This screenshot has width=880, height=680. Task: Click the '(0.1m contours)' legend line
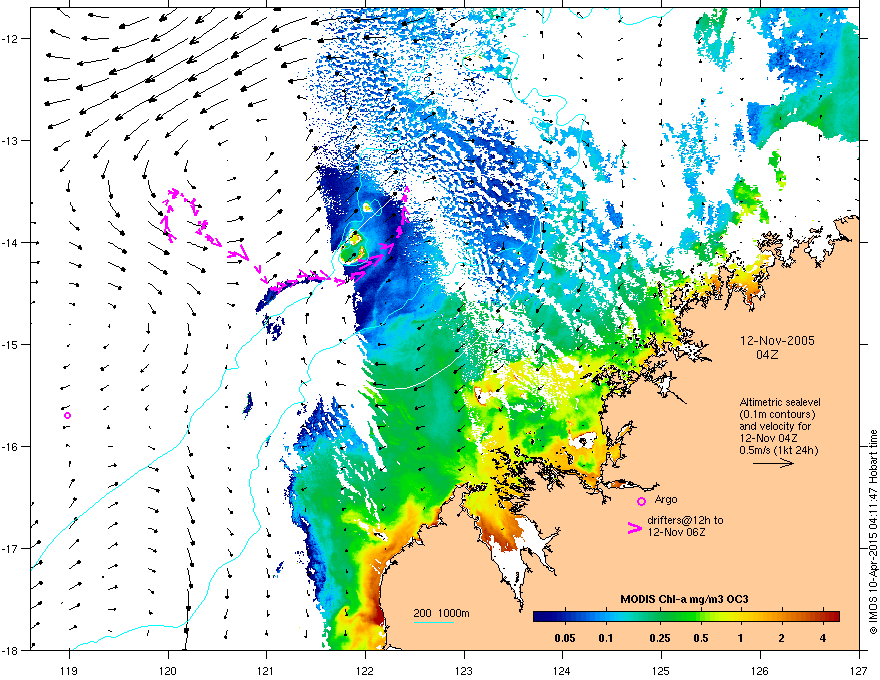pos(777,414)
